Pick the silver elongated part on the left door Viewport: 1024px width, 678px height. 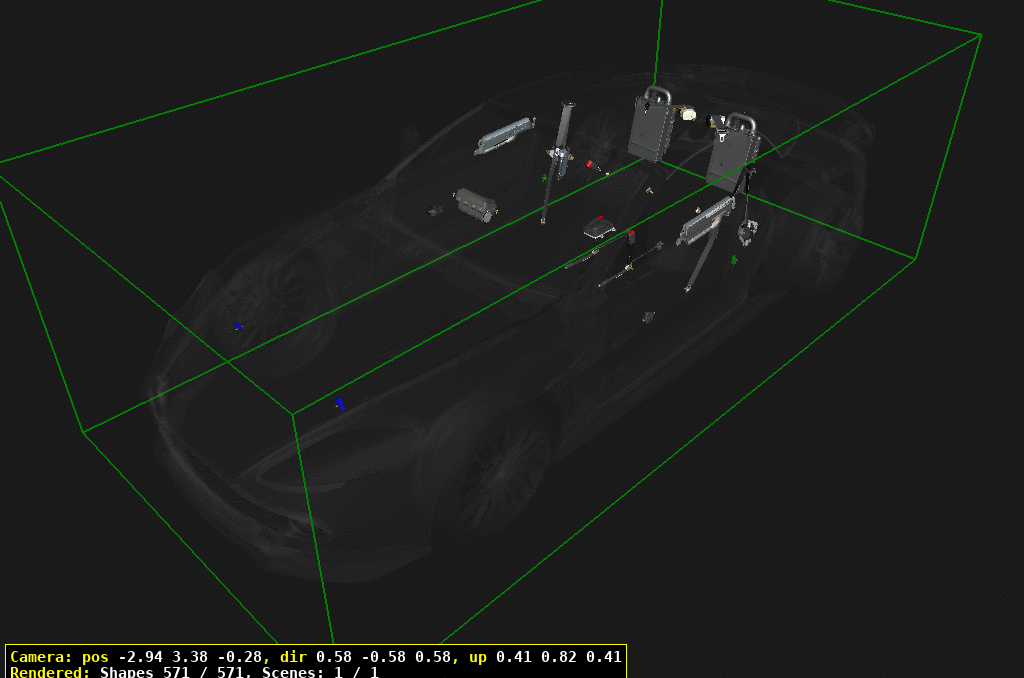point(505,136)
